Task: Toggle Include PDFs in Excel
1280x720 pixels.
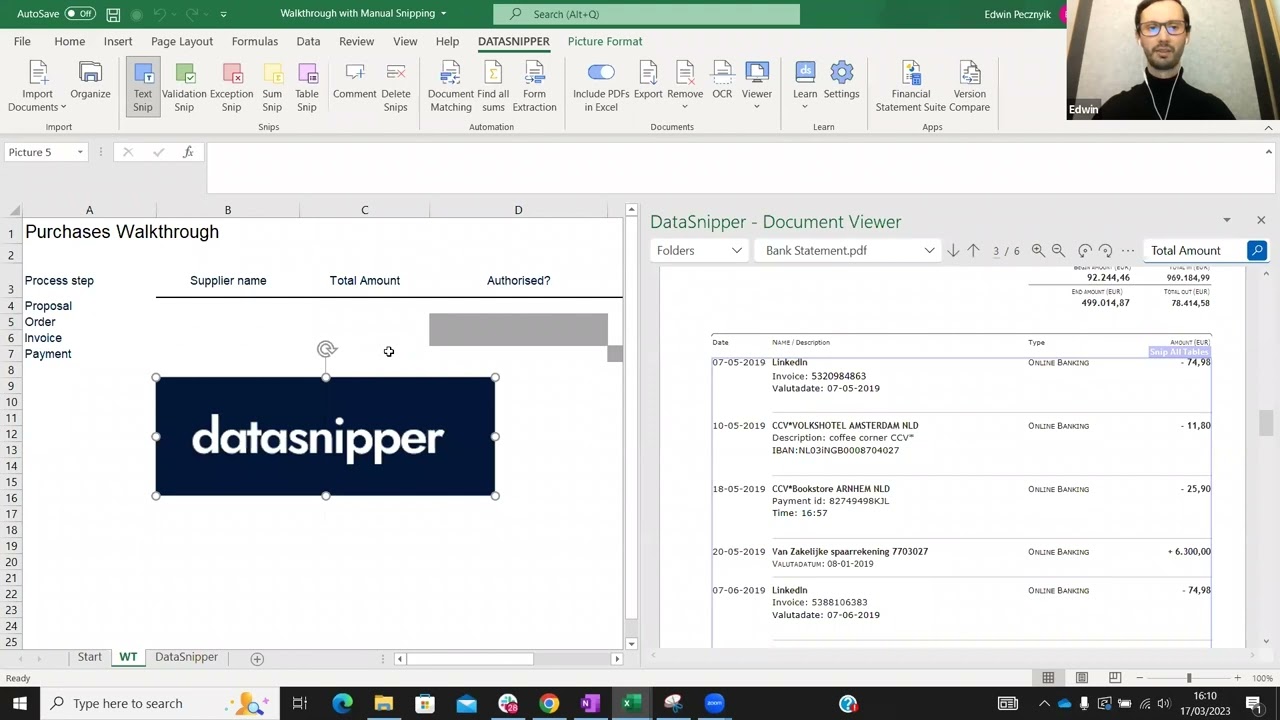Action: 601,86
